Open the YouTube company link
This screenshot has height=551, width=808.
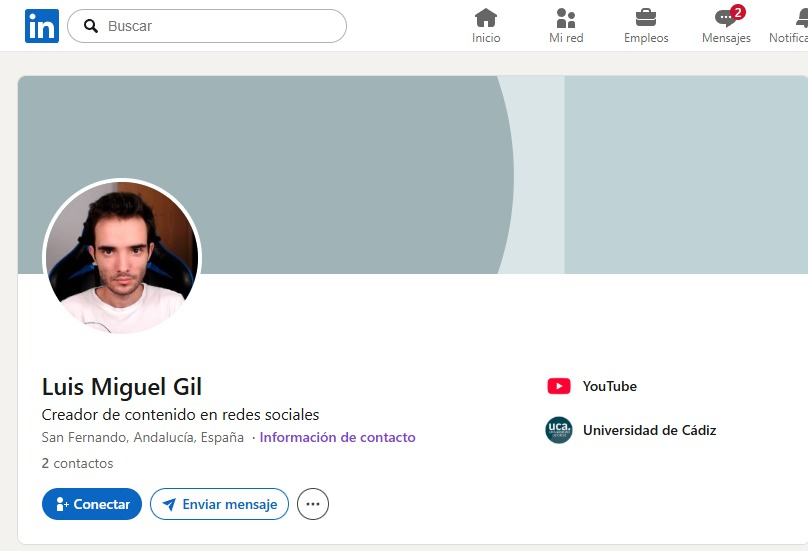[x=610, y=386]
